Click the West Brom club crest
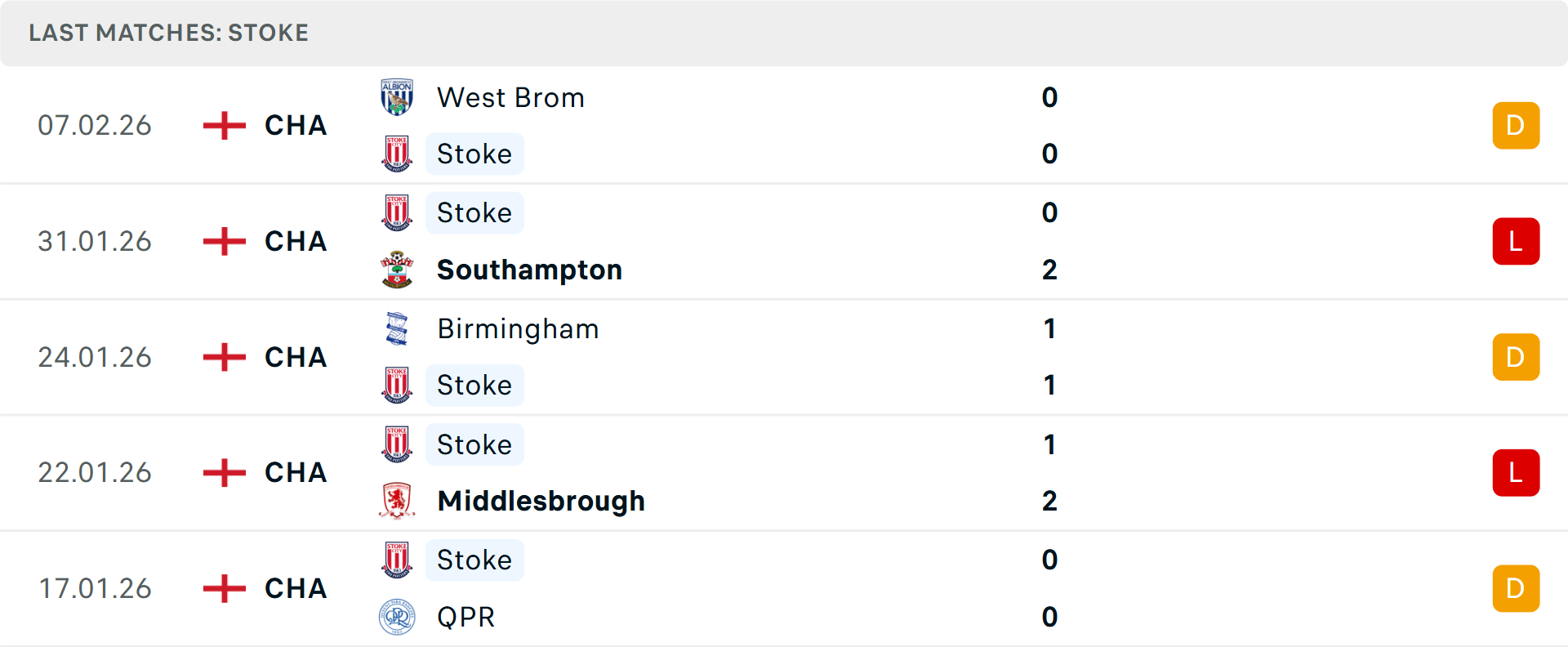 (397, 96)
